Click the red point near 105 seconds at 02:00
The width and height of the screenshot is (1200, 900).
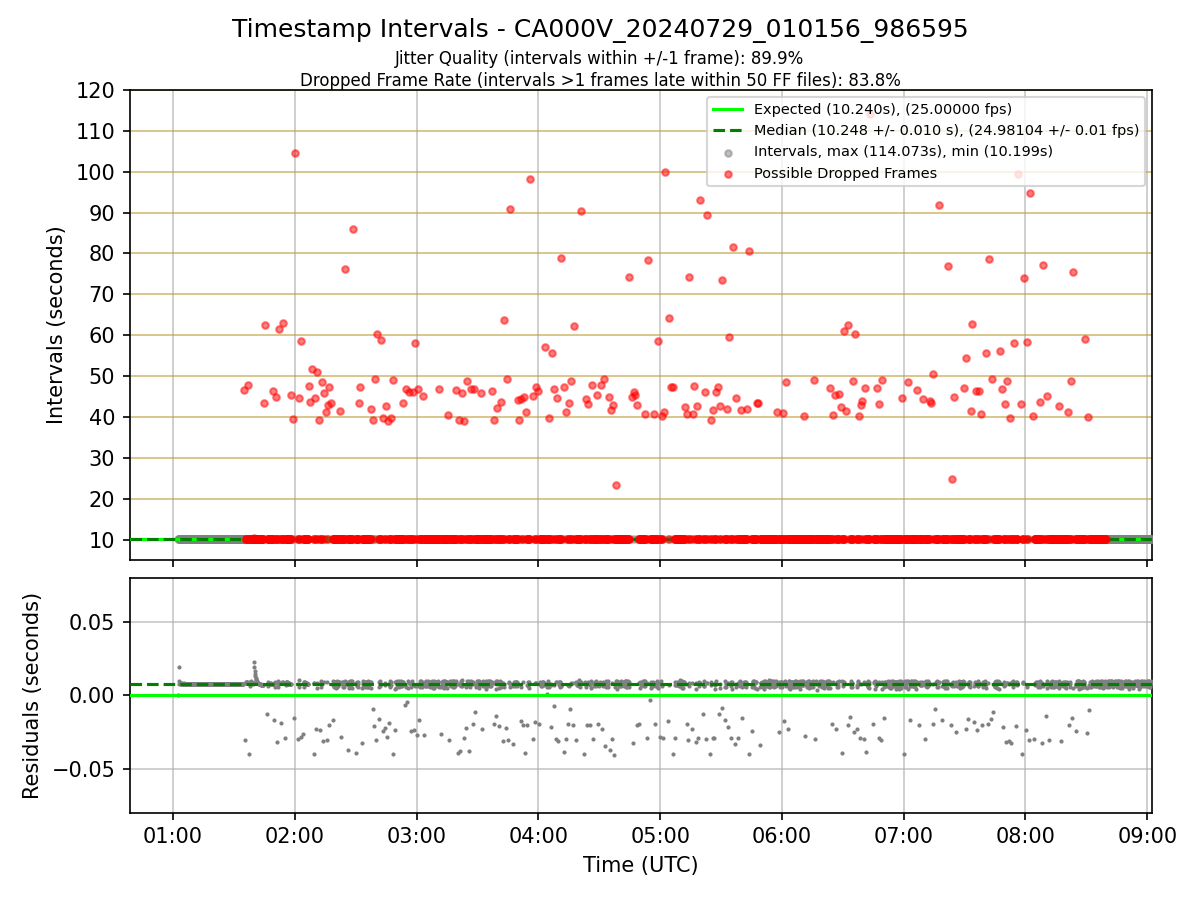[x=295, y=153]
